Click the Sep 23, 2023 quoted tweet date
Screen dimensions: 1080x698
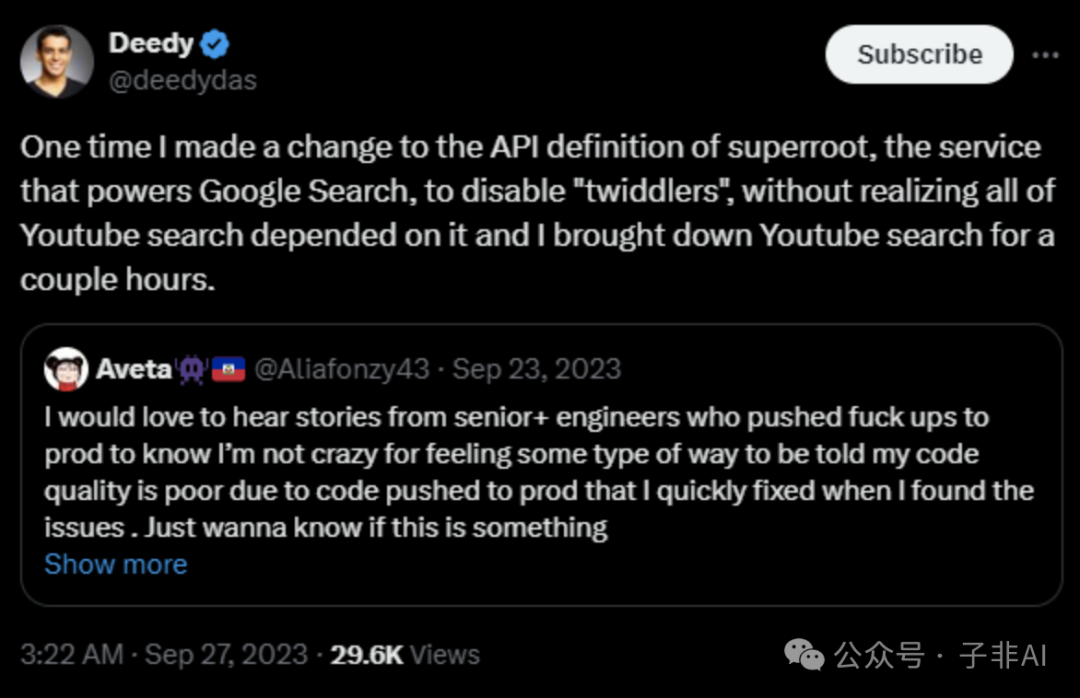tap(536, 370)
